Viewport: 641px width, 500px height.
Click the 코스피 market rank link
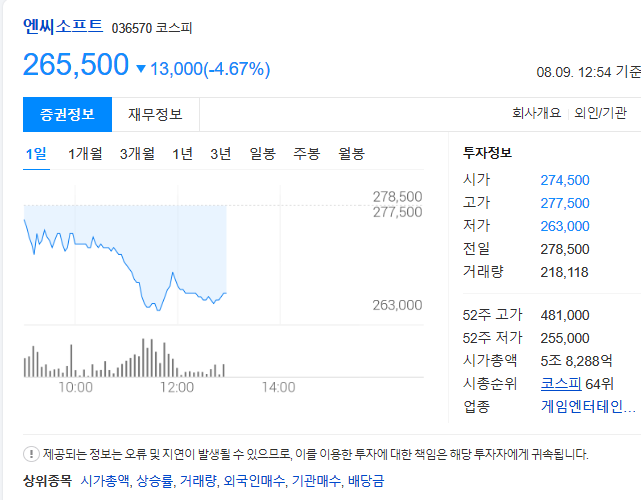560,383
